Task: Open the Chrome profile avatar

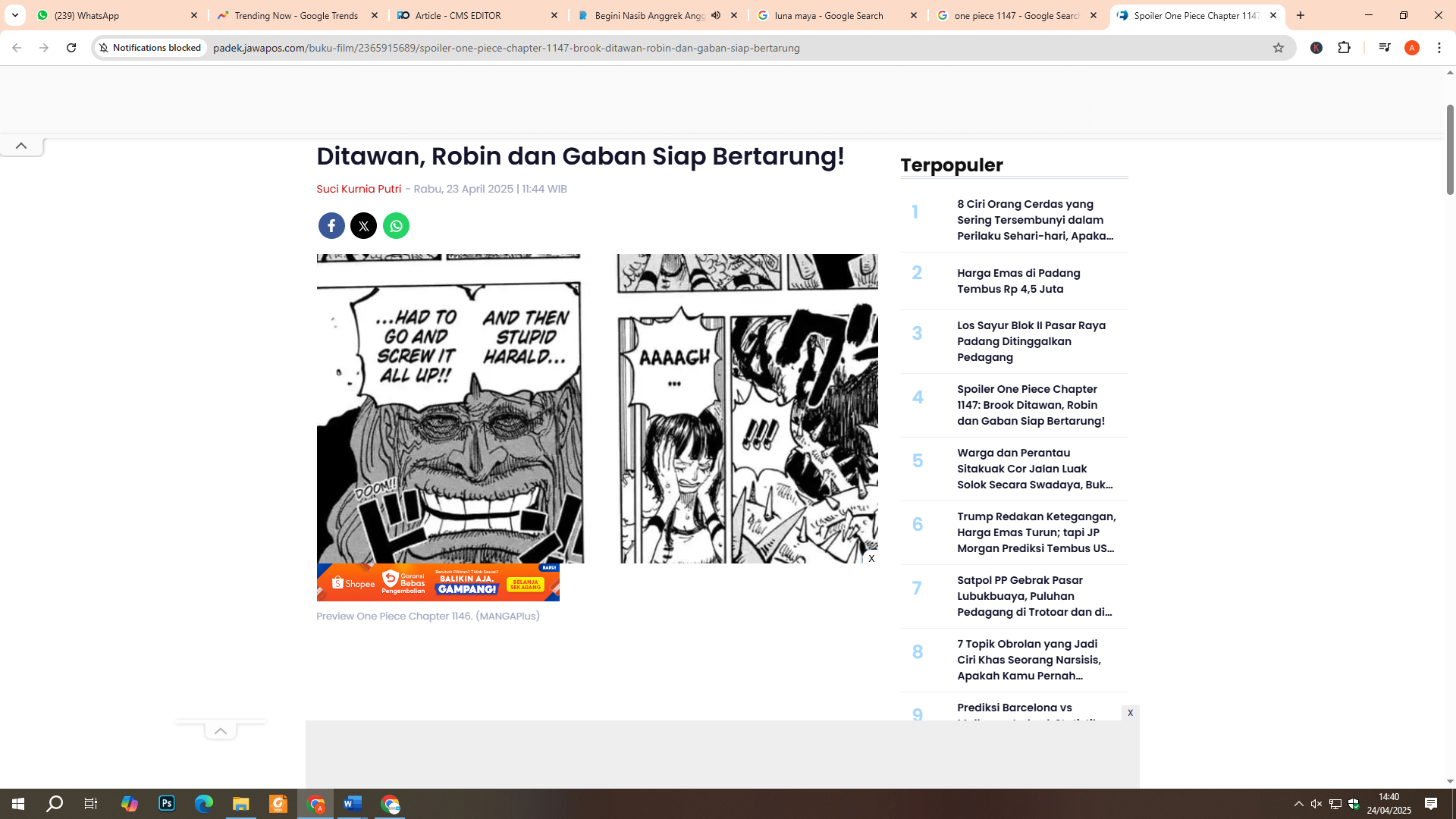Action: coord(1412,48)
